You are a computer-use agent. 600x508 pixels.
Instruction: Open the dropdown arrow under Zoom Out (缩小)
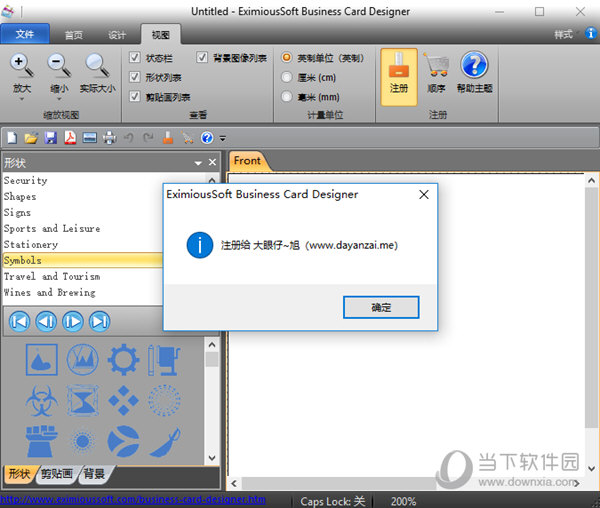59,99
